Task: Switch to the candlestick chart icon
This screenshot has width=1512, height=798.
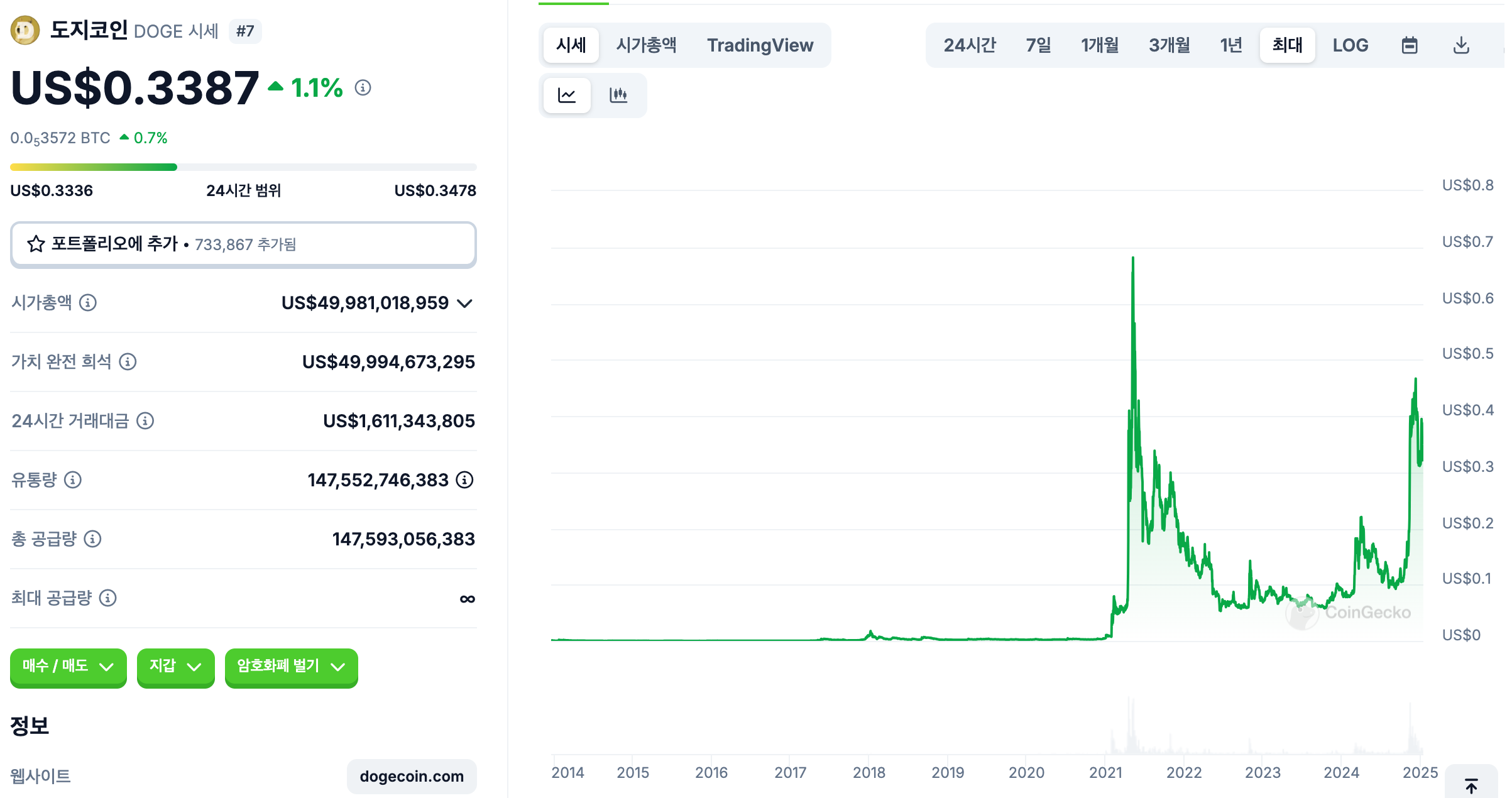Action: 619,95
